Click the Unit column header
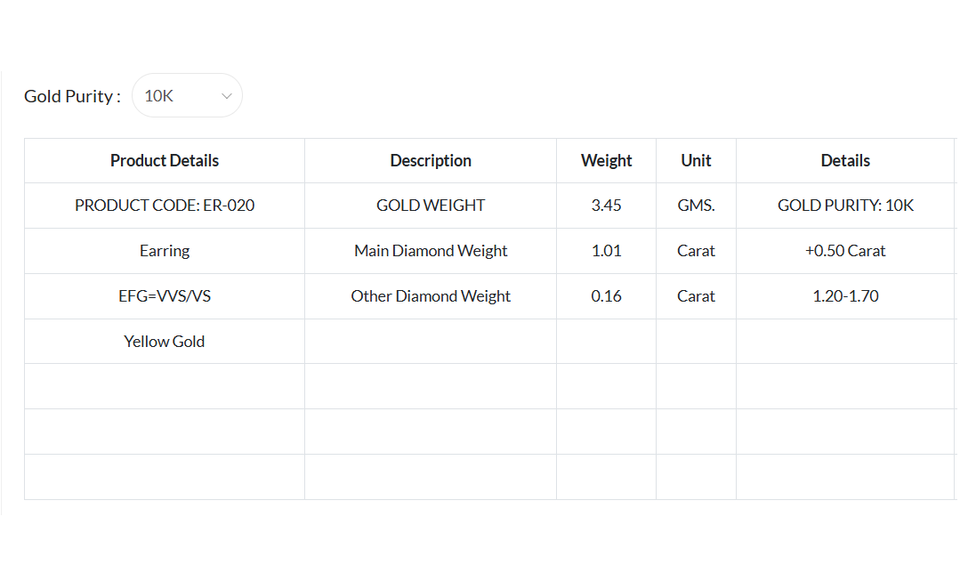The height and width of the screenshot is (565, 960). [x=696, y=160]
